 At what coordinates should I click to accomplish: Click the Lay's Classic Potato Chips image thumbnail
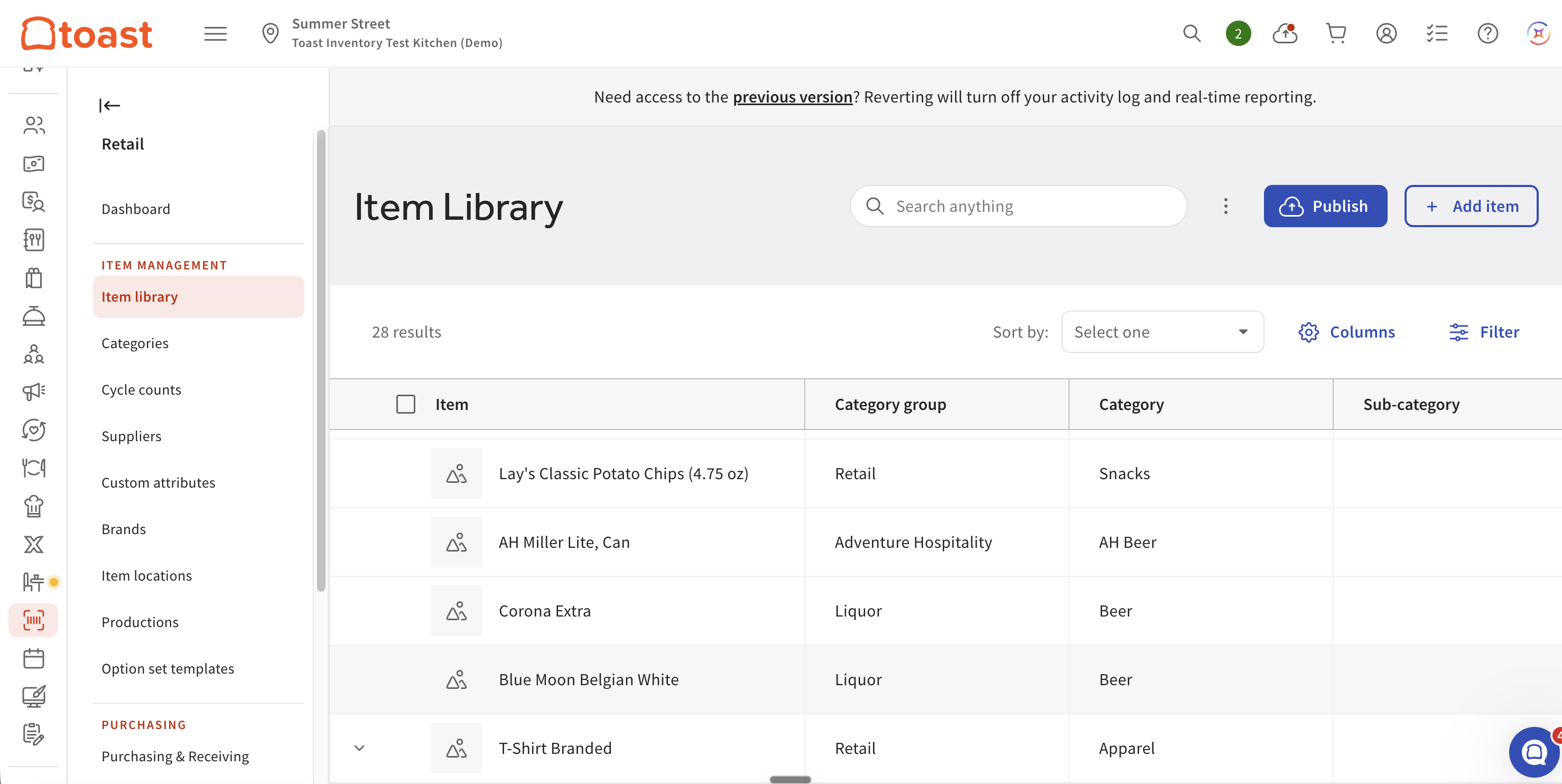coord(456,473)
